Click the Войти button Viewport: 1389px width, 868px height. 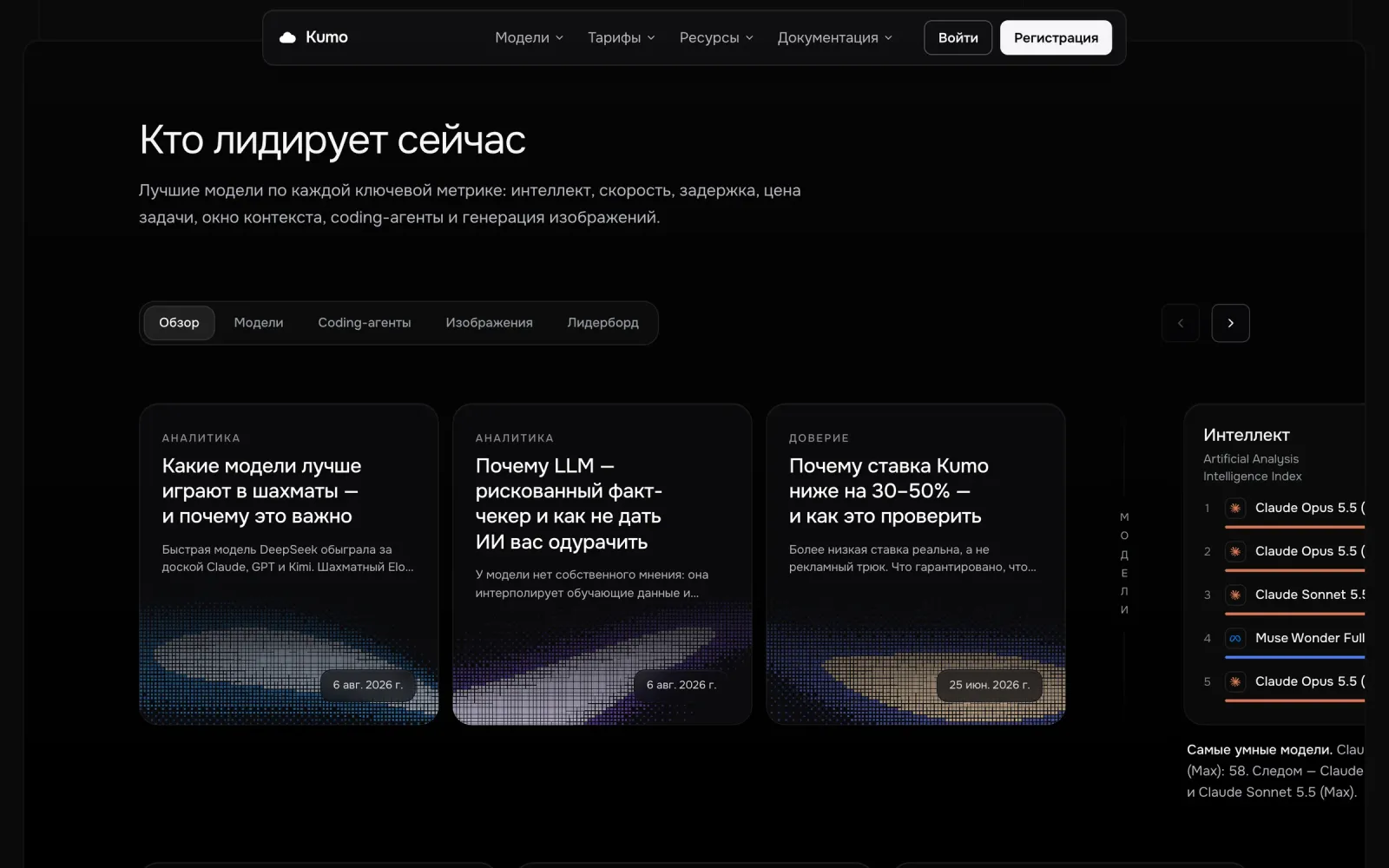point(958,37)
